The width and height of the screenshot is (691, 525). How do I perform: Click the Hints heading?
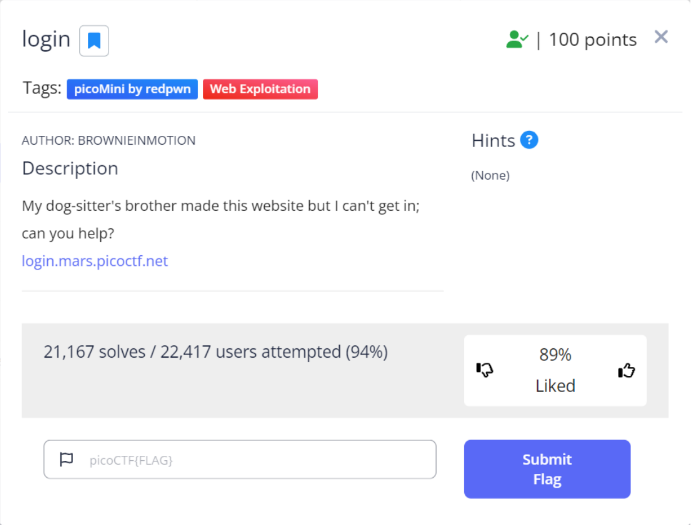(493, 141)
